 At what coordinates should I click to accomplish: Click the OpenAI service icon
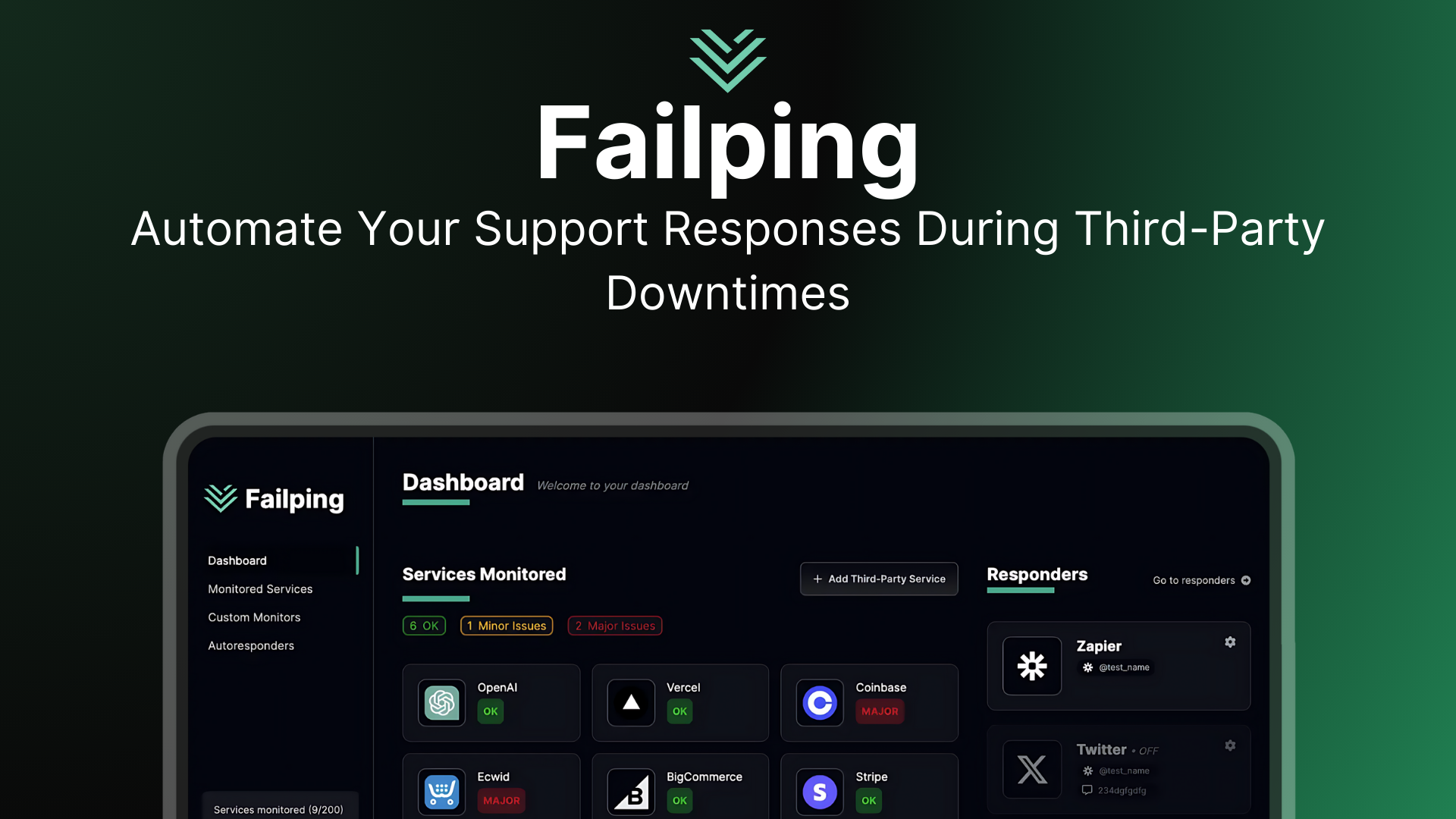(x=441, y=701)
